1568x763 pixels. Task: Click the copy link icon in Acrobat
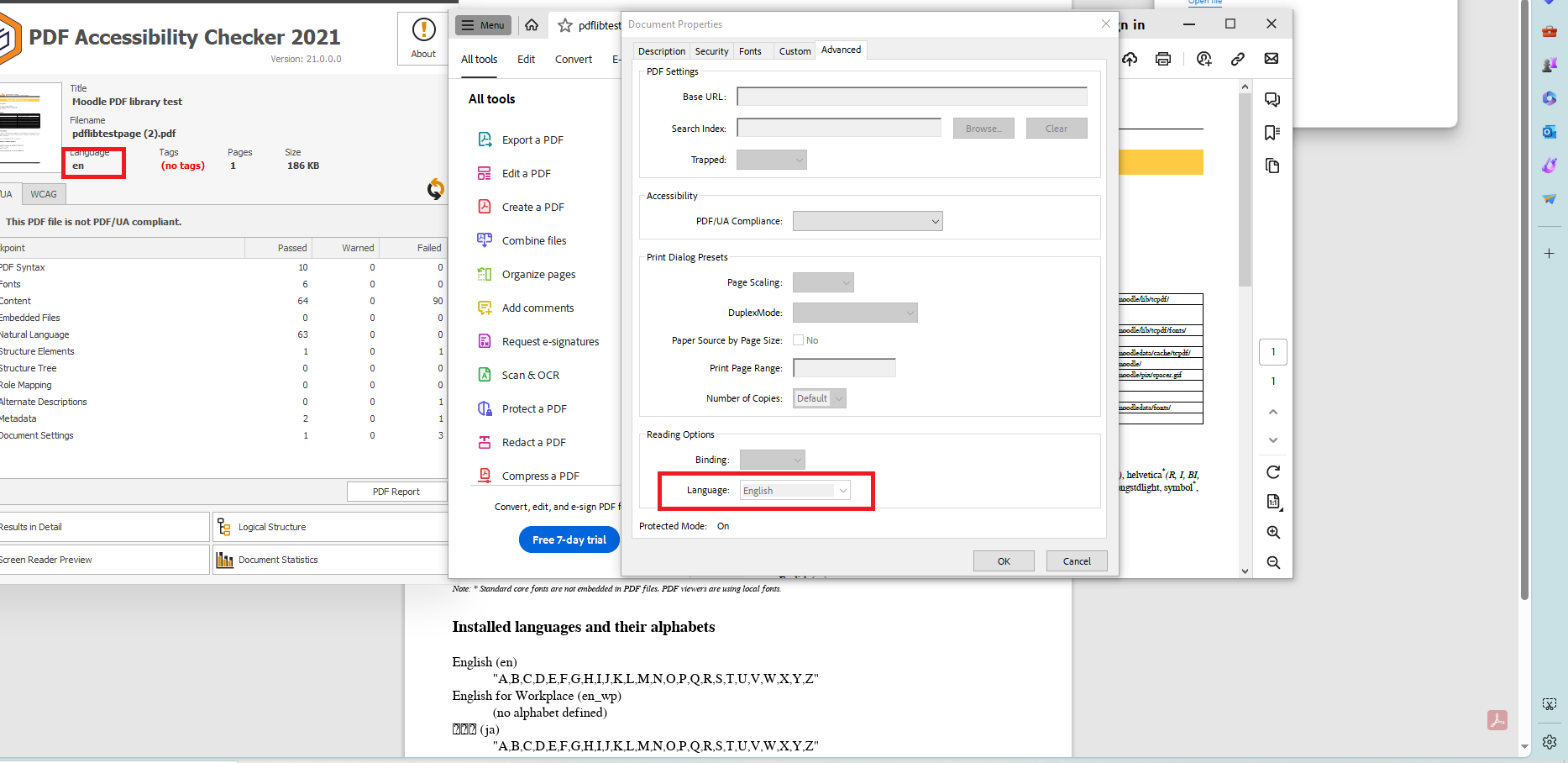click(1238, 59)
